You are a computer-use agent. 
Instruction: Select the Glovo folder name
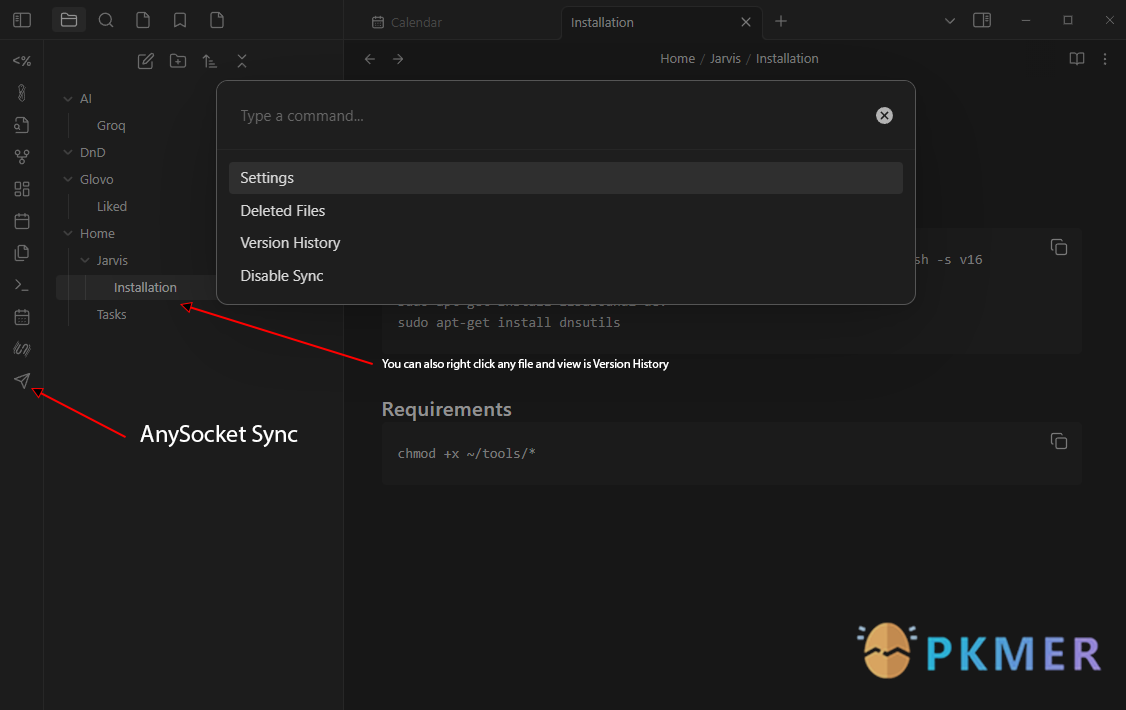(96, 179)
